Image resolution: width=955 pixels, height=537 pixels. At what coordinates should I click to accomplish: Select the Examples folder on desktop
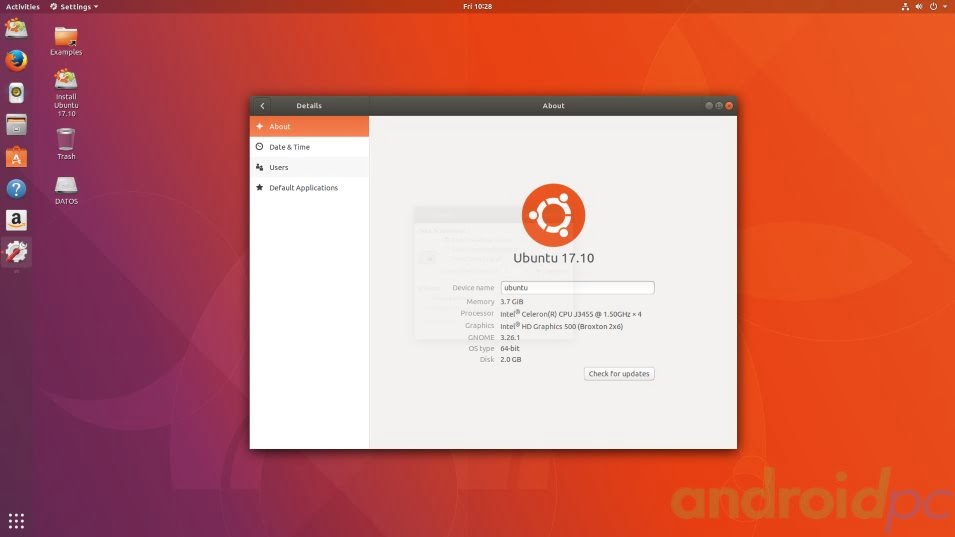(66, 41)
